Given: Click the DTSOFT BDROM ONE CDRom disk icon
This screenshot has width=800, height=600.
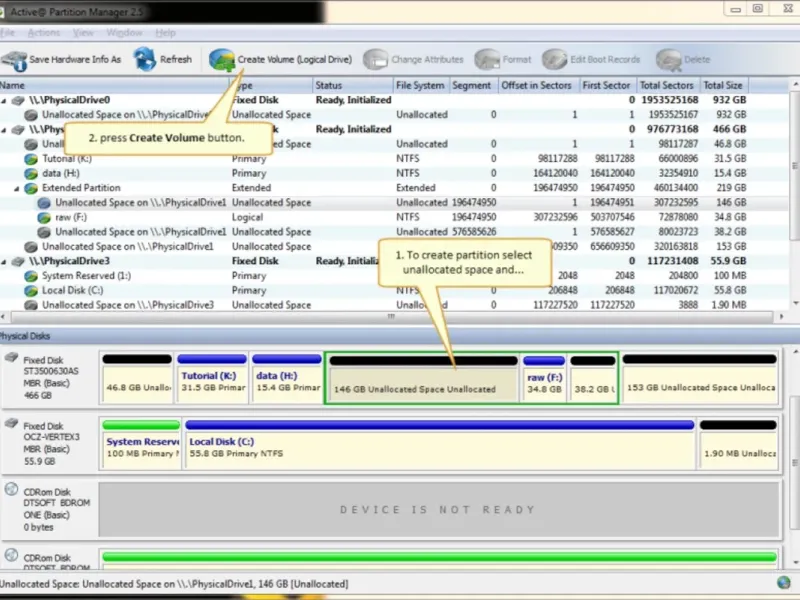Looking at the screenshot, I should click(11, 489).
